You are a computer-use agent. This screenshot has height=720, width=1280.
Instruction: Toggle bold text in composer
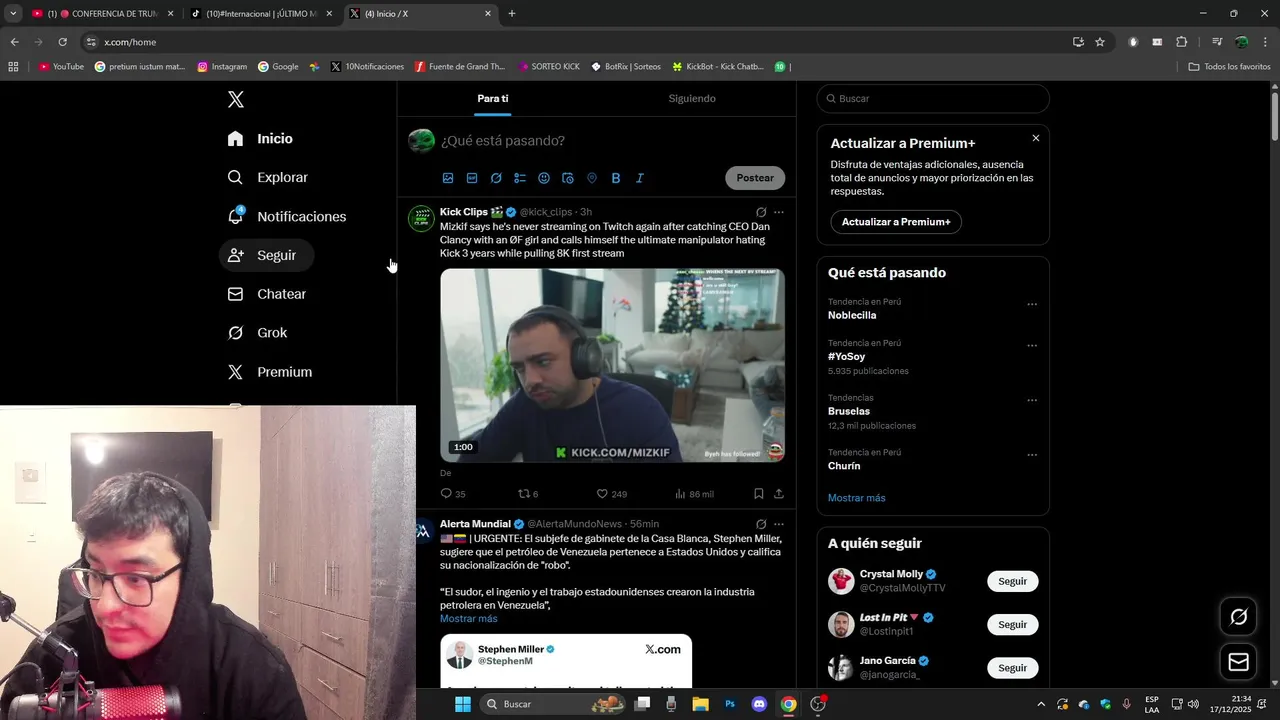pos(616,178)
